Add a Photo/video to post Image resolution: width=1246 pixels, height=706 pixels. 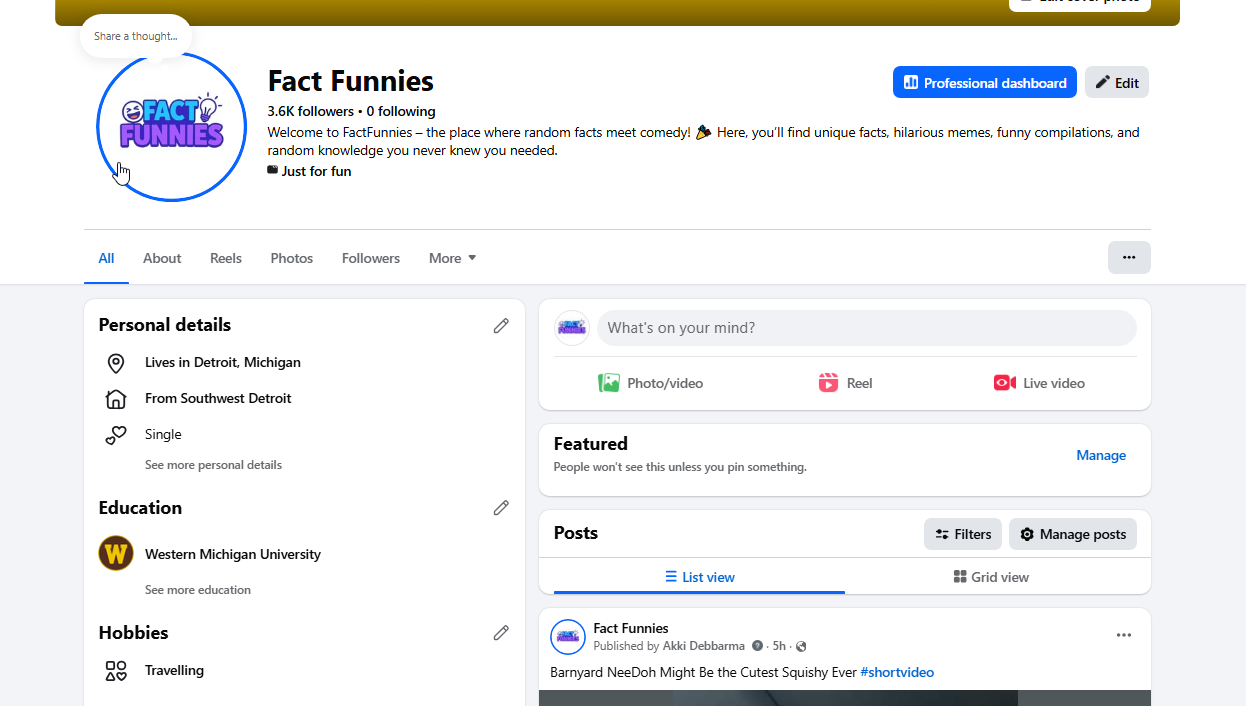(651, 383)
